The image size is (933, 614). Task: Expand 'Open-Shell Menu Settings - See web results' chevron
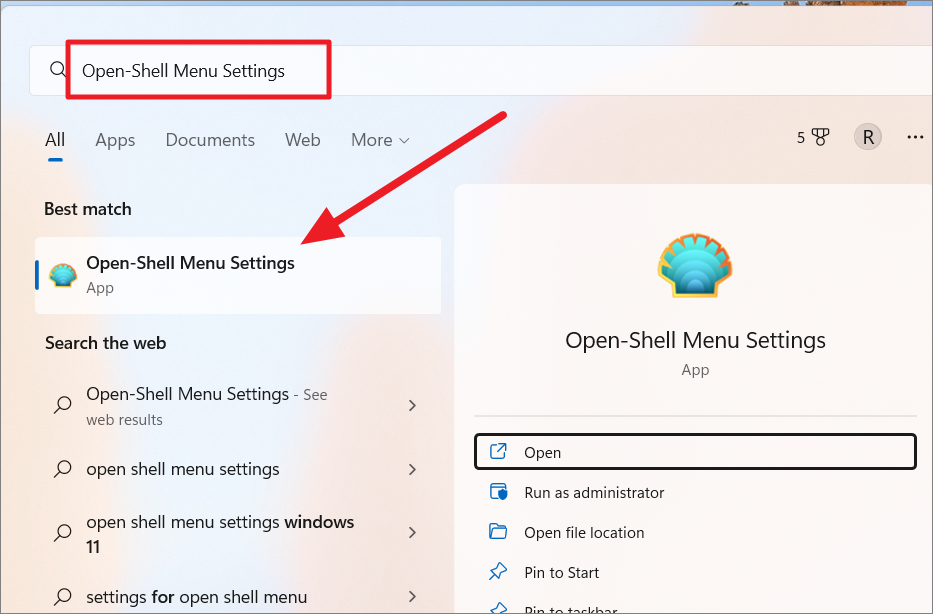(x=412, y=405)
